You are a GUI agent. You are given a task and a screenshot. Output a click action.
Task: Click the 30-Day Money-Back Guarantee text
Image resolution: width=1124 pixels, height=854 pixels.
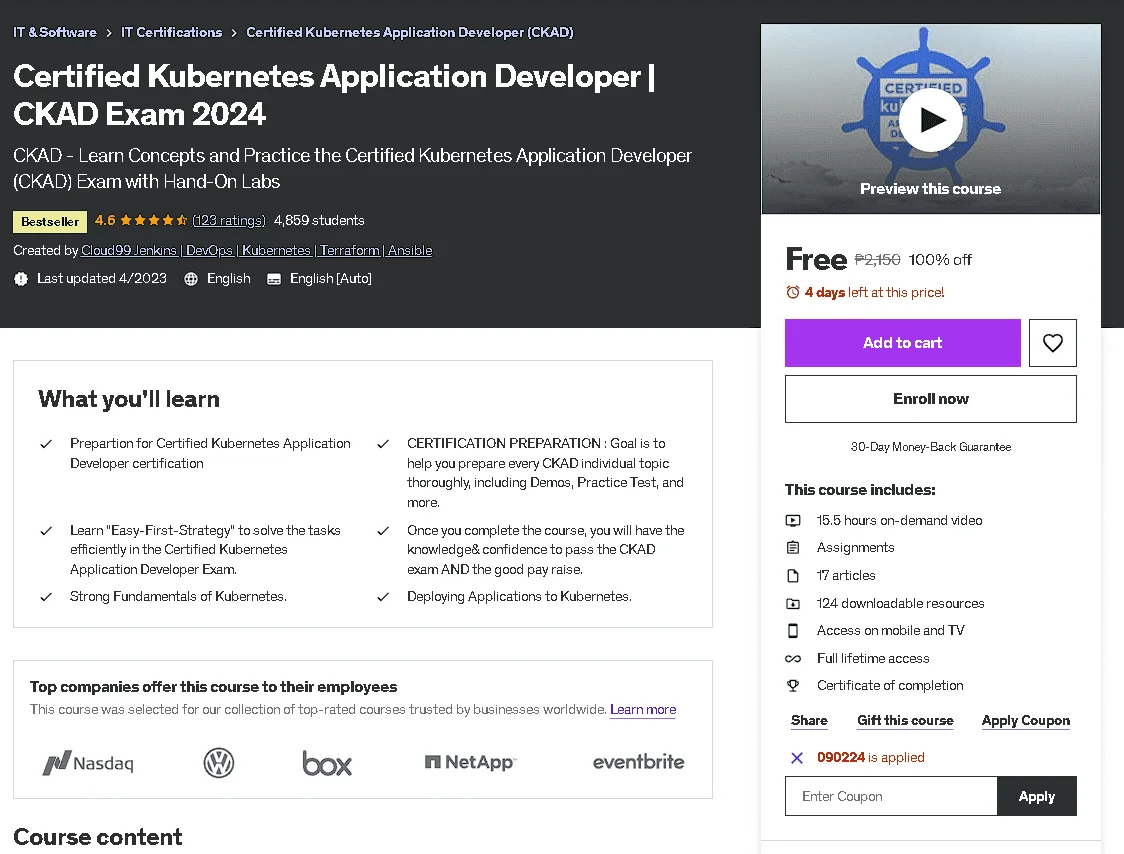[x=930, y=447]
